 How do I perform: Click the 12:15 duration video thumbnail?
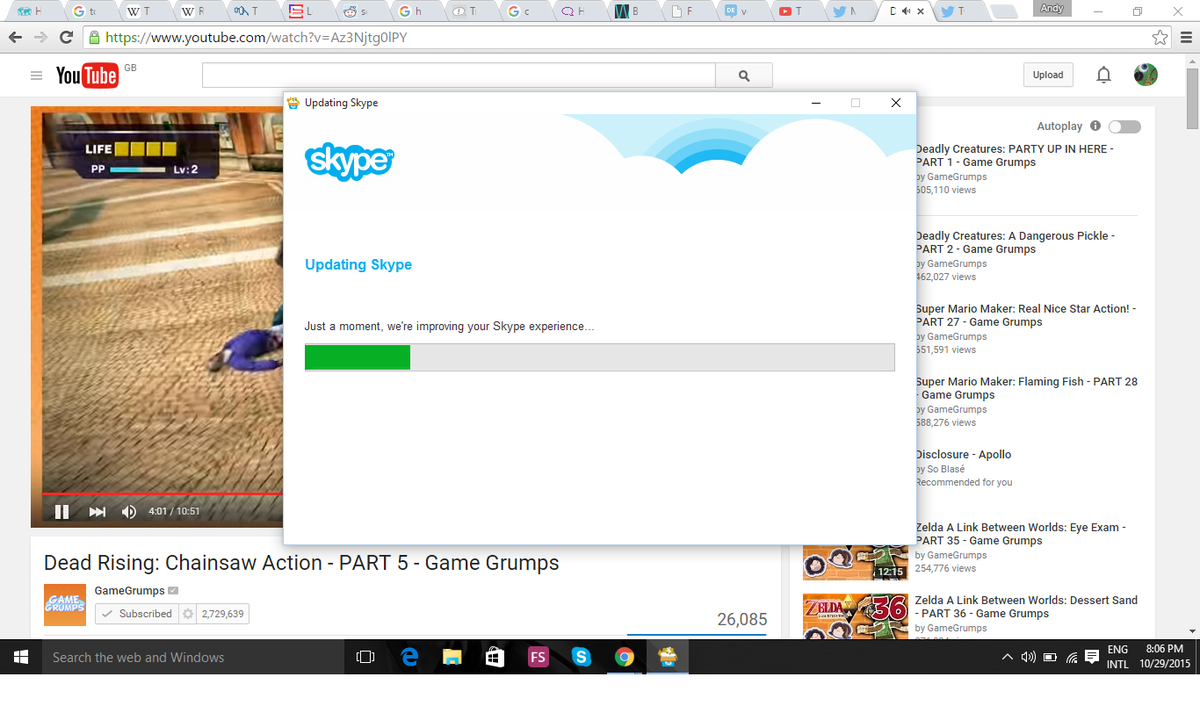855,562
